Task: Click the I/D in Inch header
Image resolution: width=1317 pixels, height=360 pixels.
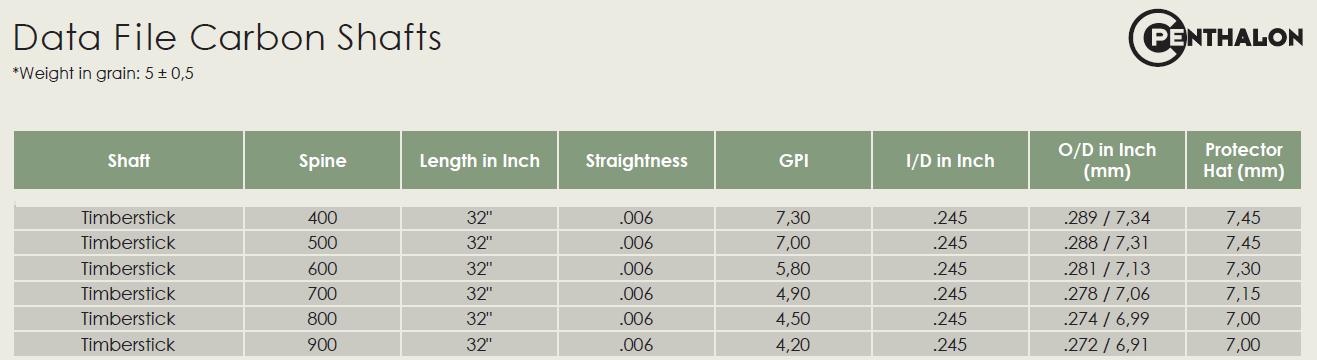Action: 950,160
